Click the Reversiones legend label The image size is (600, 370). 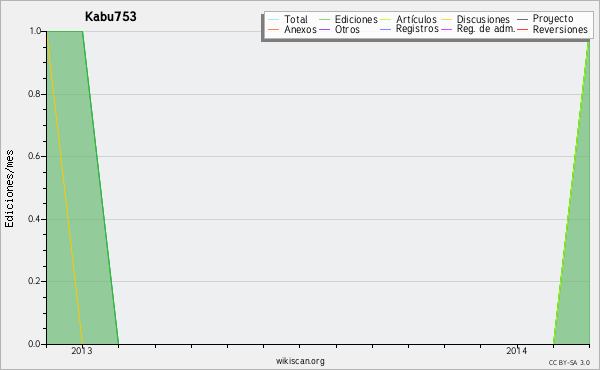click(x=560, y=29)
